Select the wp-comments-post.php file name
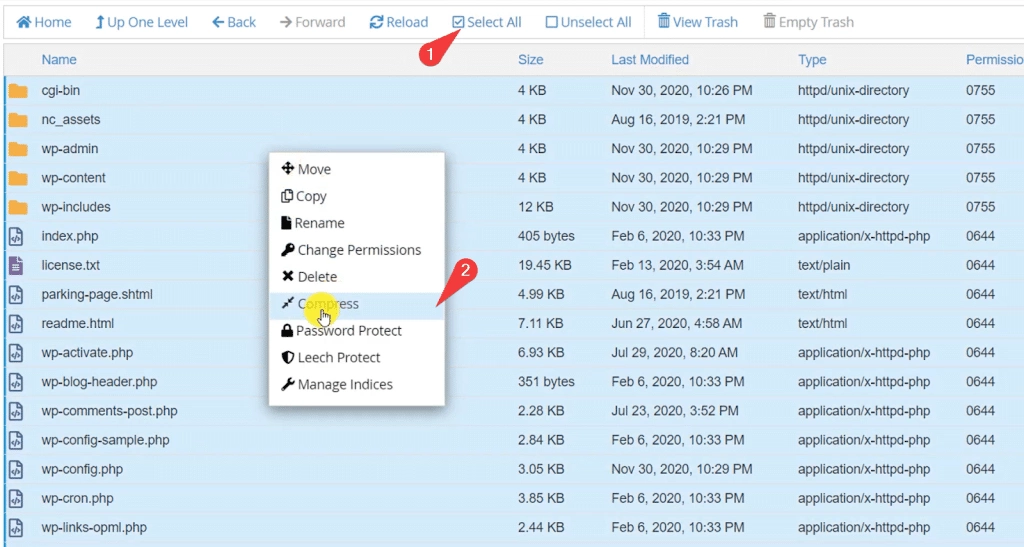The image size is (1024, 547). coord(109,411)
